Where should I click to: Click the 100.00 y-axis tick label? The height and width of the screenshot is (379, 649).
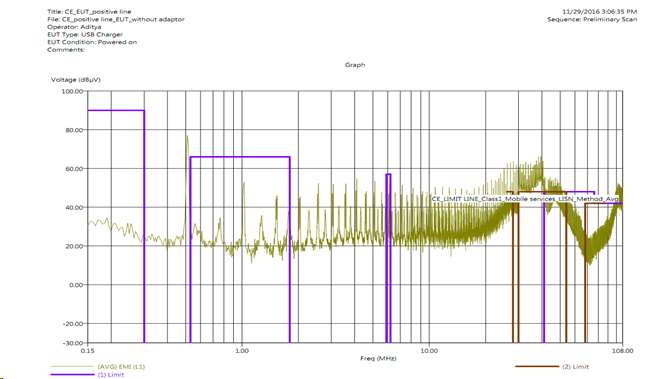tap(72, 91)
